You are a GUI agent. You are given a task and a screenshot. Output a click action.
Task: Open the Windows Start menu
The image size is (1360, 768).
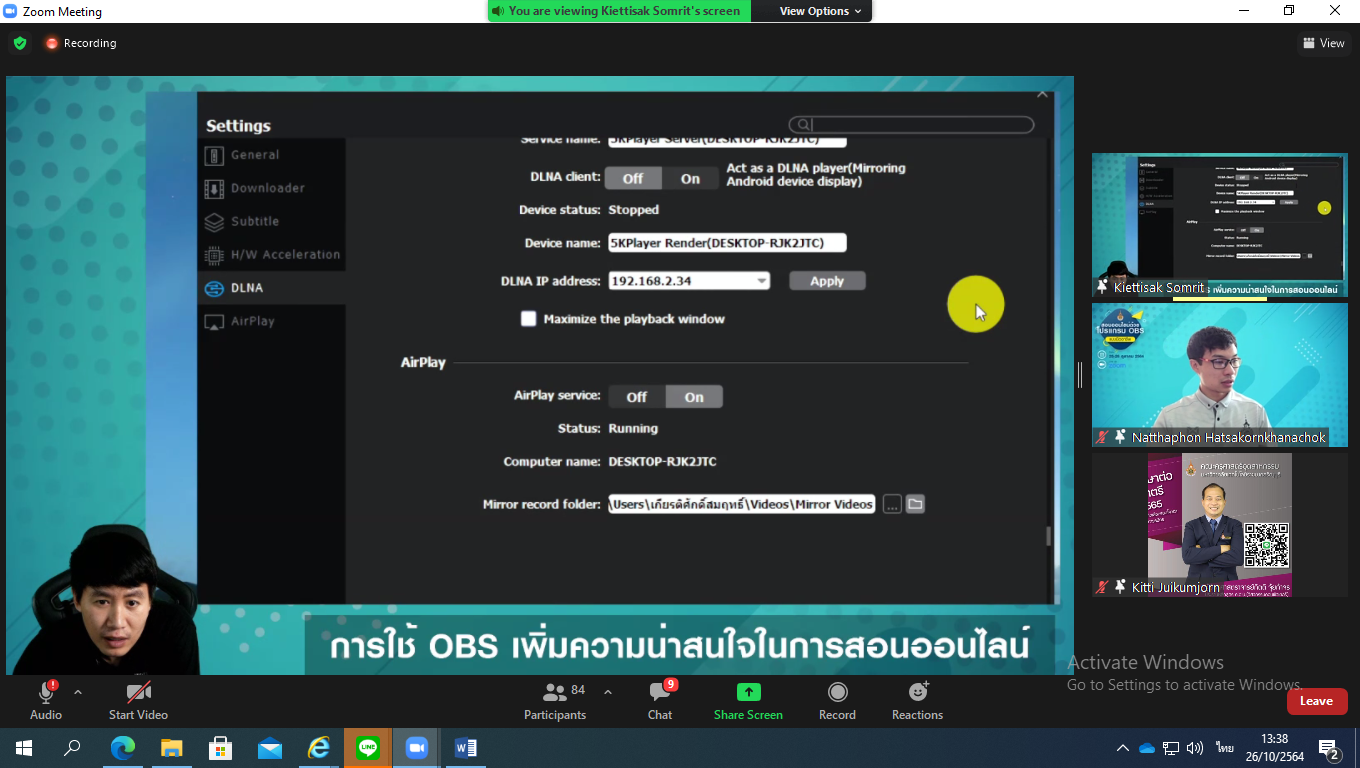point(24,748)
